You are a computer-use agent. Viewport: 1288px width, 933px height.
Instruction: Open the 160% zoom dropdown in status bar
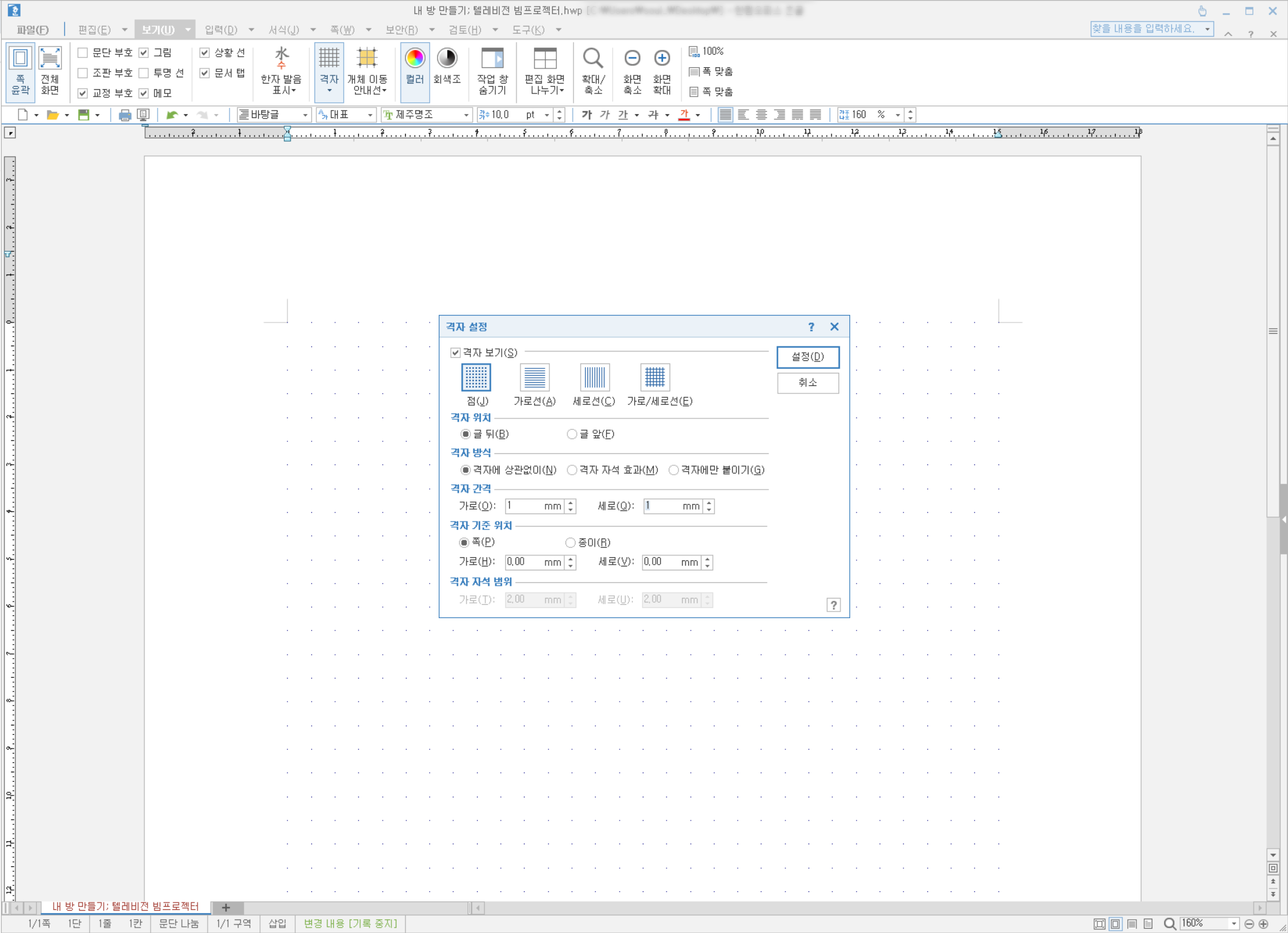coord(1233,924)
